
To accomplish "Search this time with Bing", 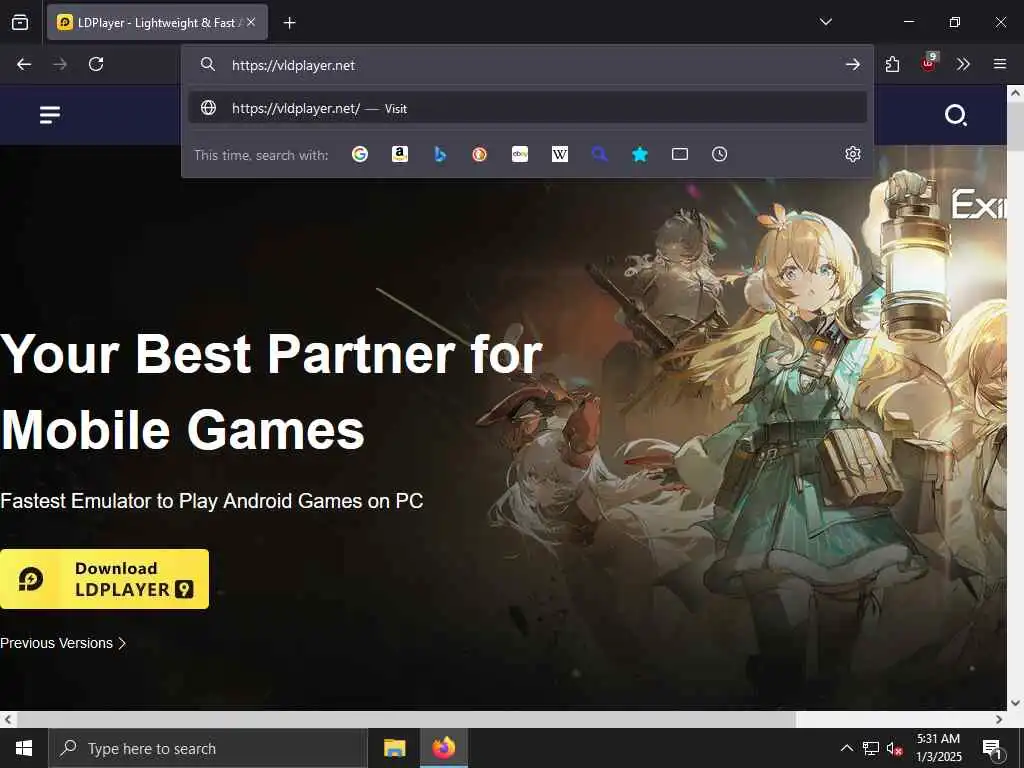I will point(440,154).
